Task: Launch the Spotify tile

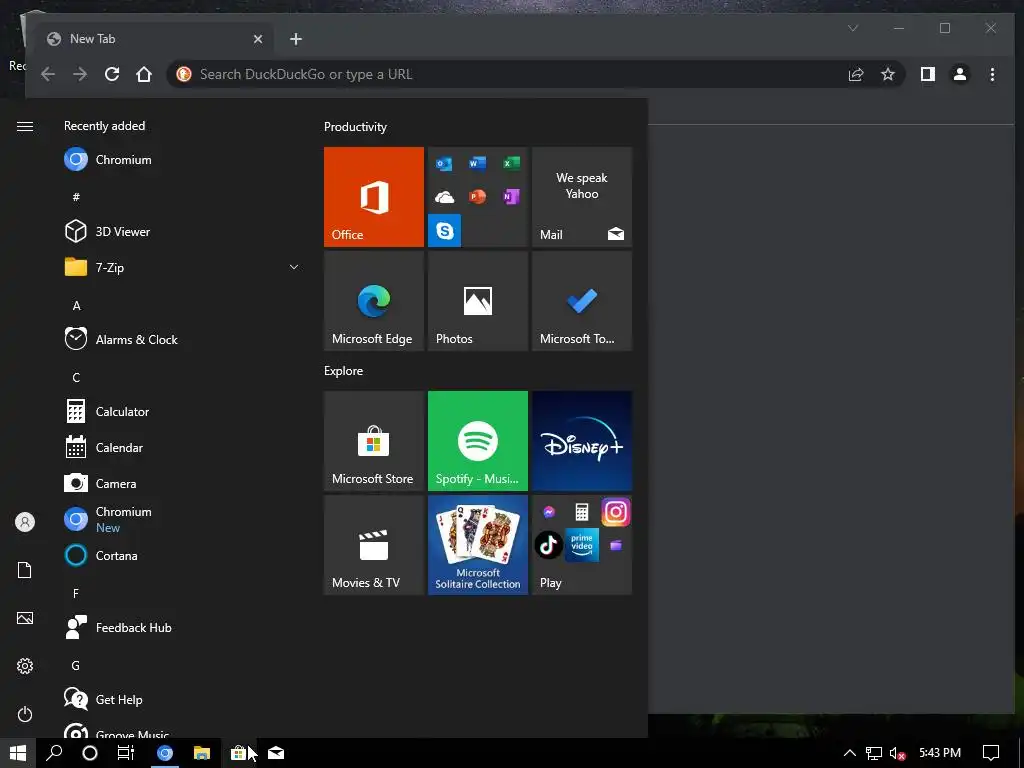Action: point(478,441)
